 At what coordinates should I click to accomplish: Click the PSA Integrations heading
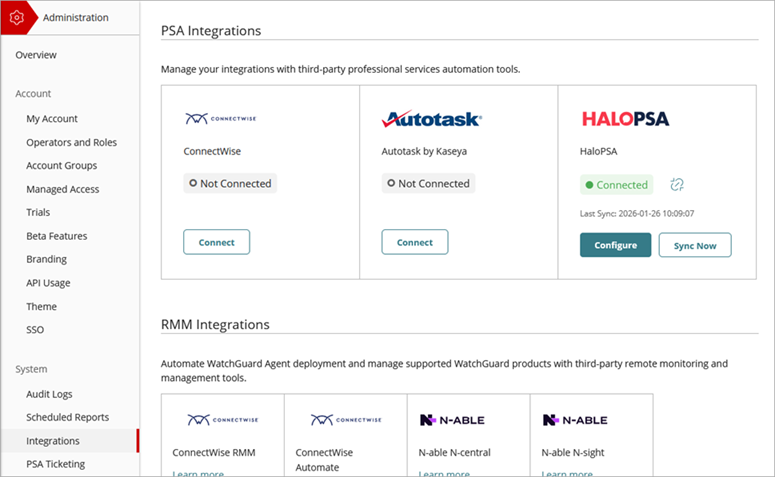coord(211,31)
